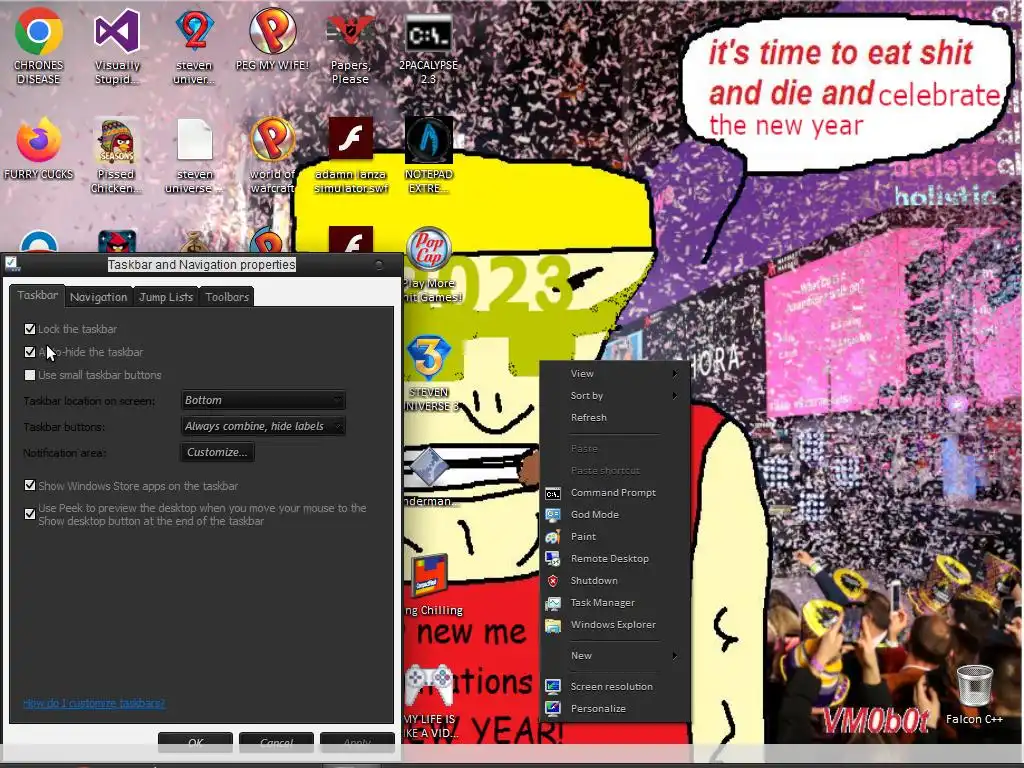Open the PEG MY WIFE! desktop icon

pyautogui.click(x=272, y=31)
